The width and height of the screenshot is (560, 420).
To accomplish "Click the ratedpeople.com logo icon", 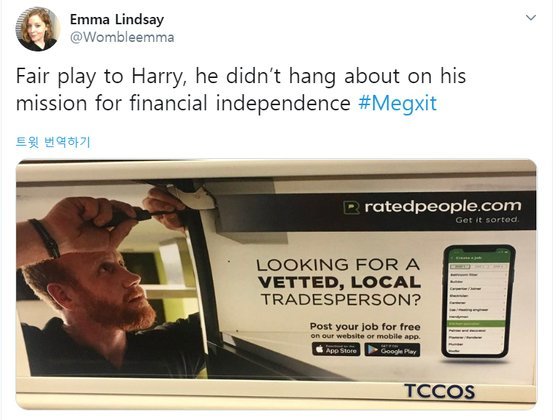I will [351, 208].
